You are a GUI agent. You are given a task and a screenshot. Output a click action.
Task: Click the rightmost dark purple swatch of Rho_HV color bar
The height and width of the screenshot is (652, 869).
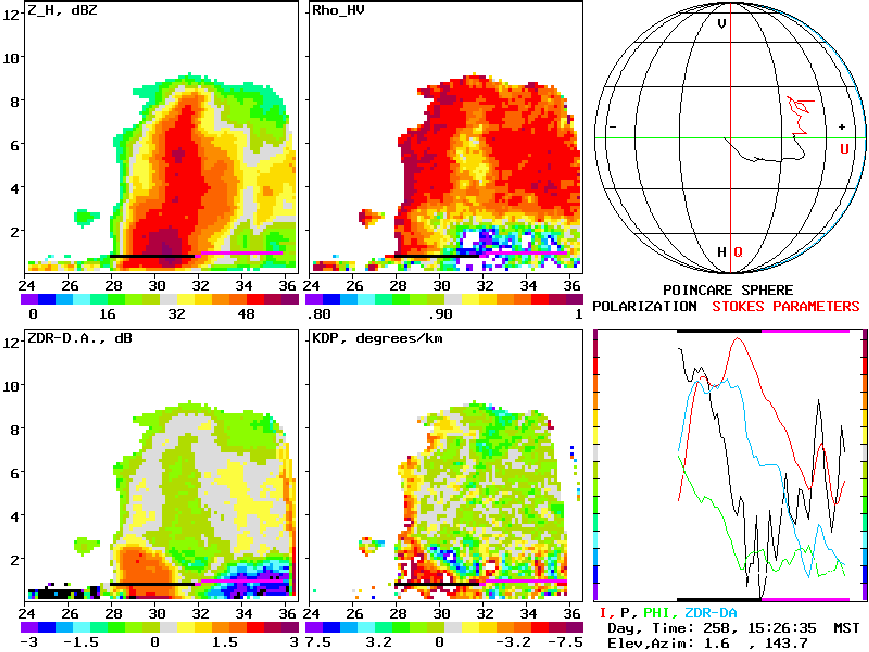(574, 300)
